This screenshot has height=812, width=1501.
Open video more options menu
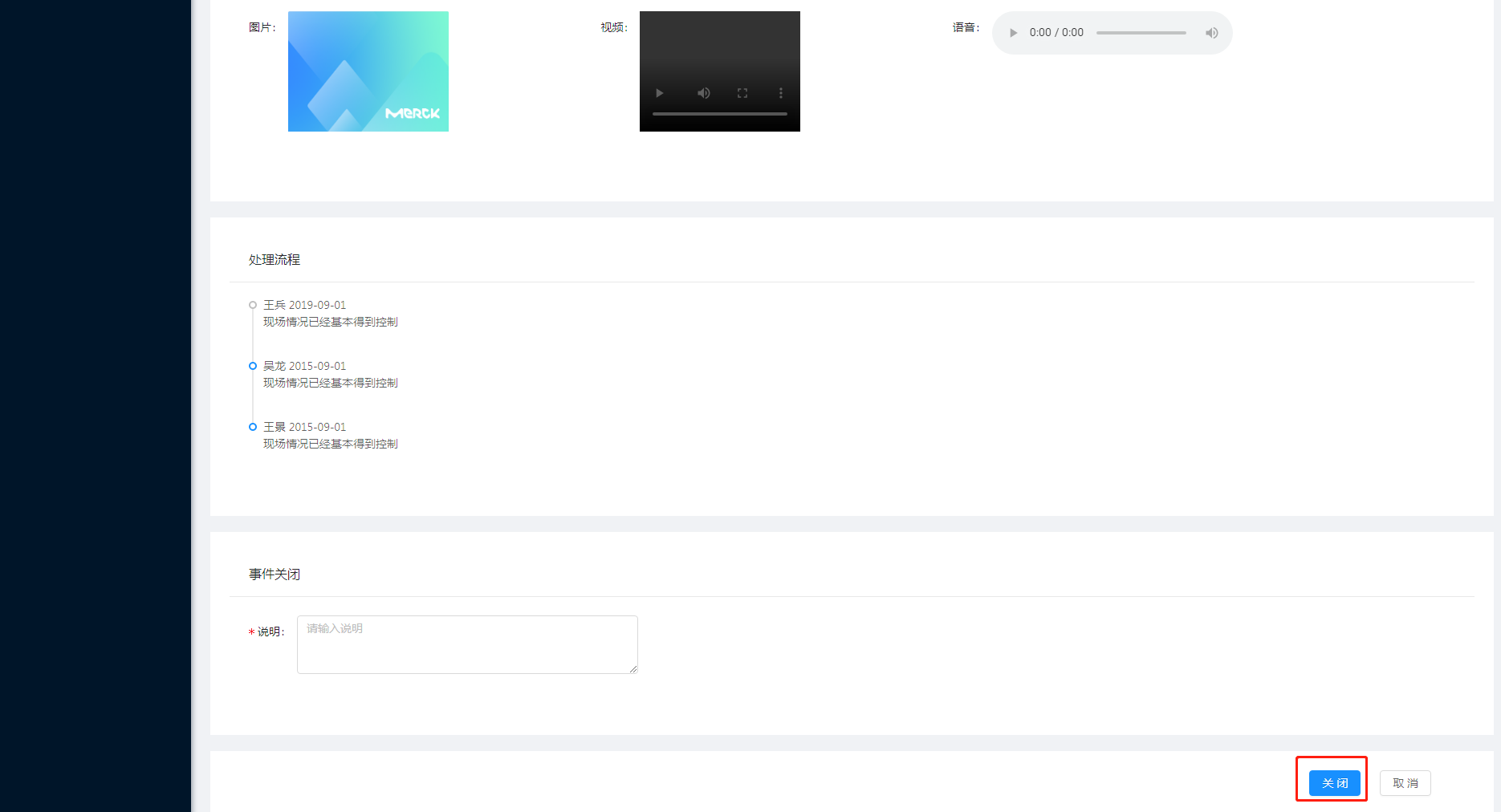coord(781,93)
